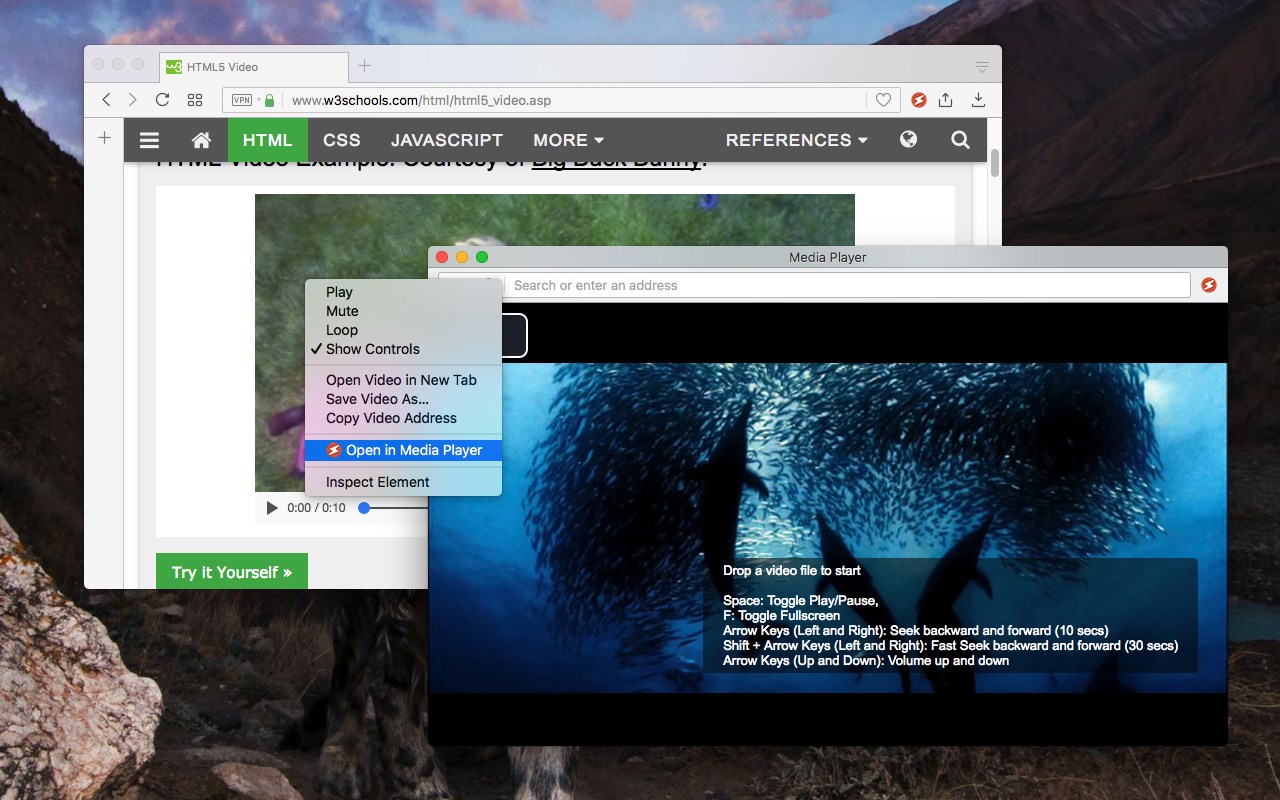Open the tab menu icon at top right
Image resolution: width=1280 pixels, height=800 pixels.
[982, 67]
